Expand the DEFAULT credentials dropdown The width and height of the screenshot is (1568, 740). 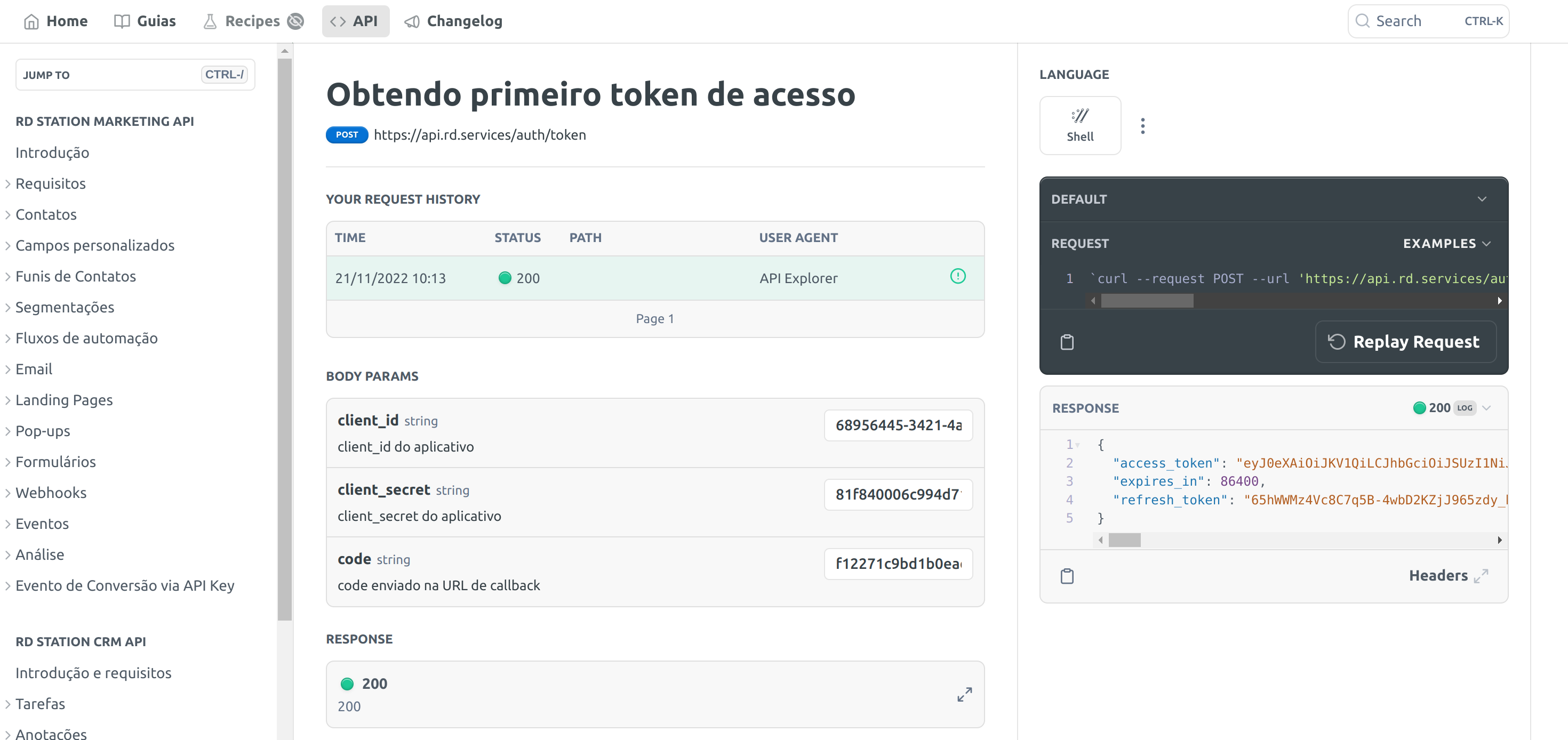click(x=1482, y=199)
